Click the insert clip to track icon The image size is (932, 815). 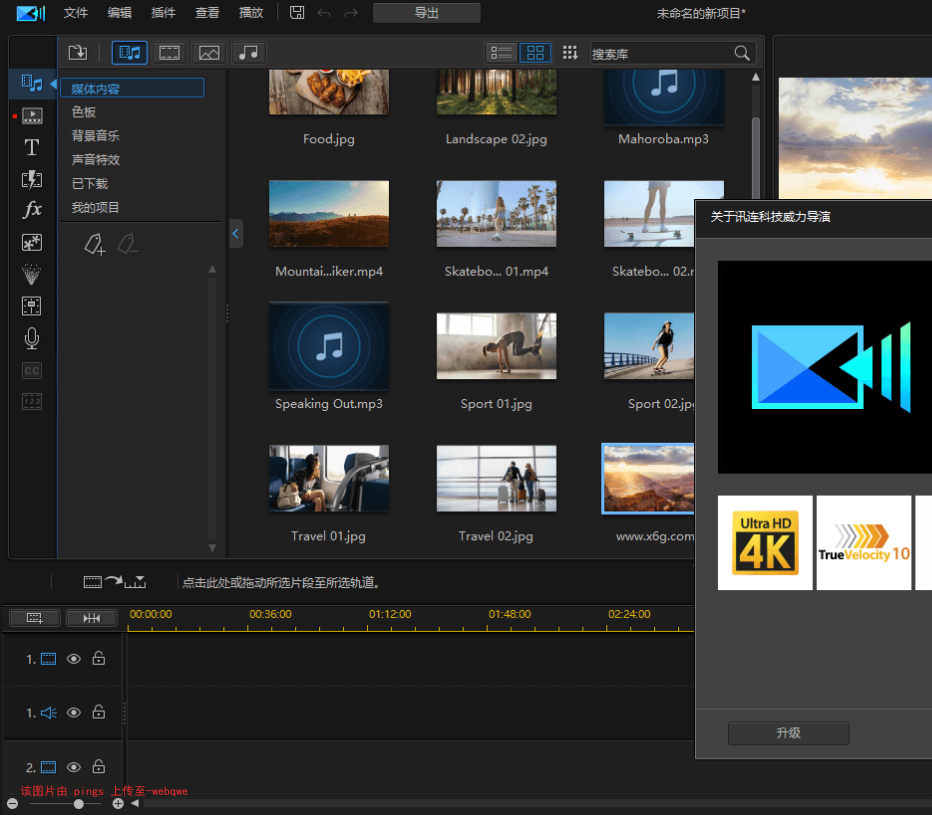(115, 582)
